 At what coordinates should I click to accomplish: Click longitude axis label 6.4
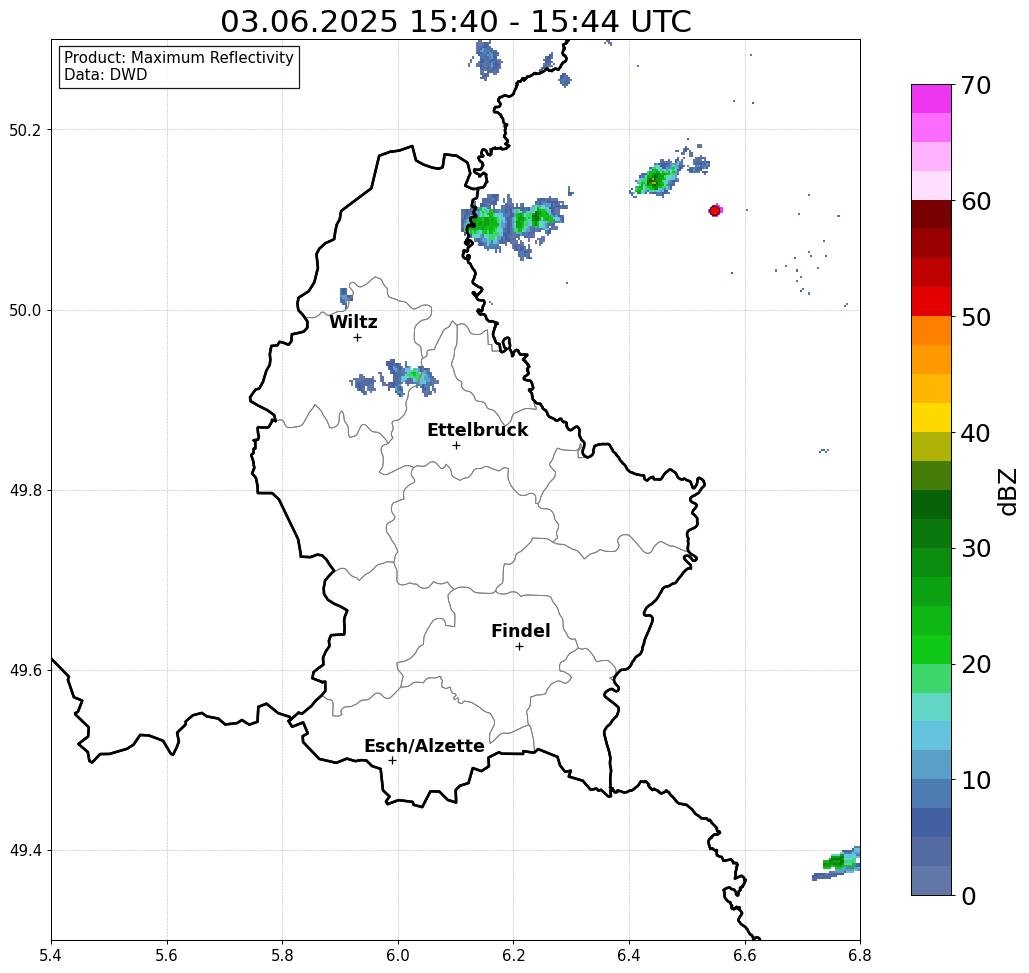pos(629,955)
